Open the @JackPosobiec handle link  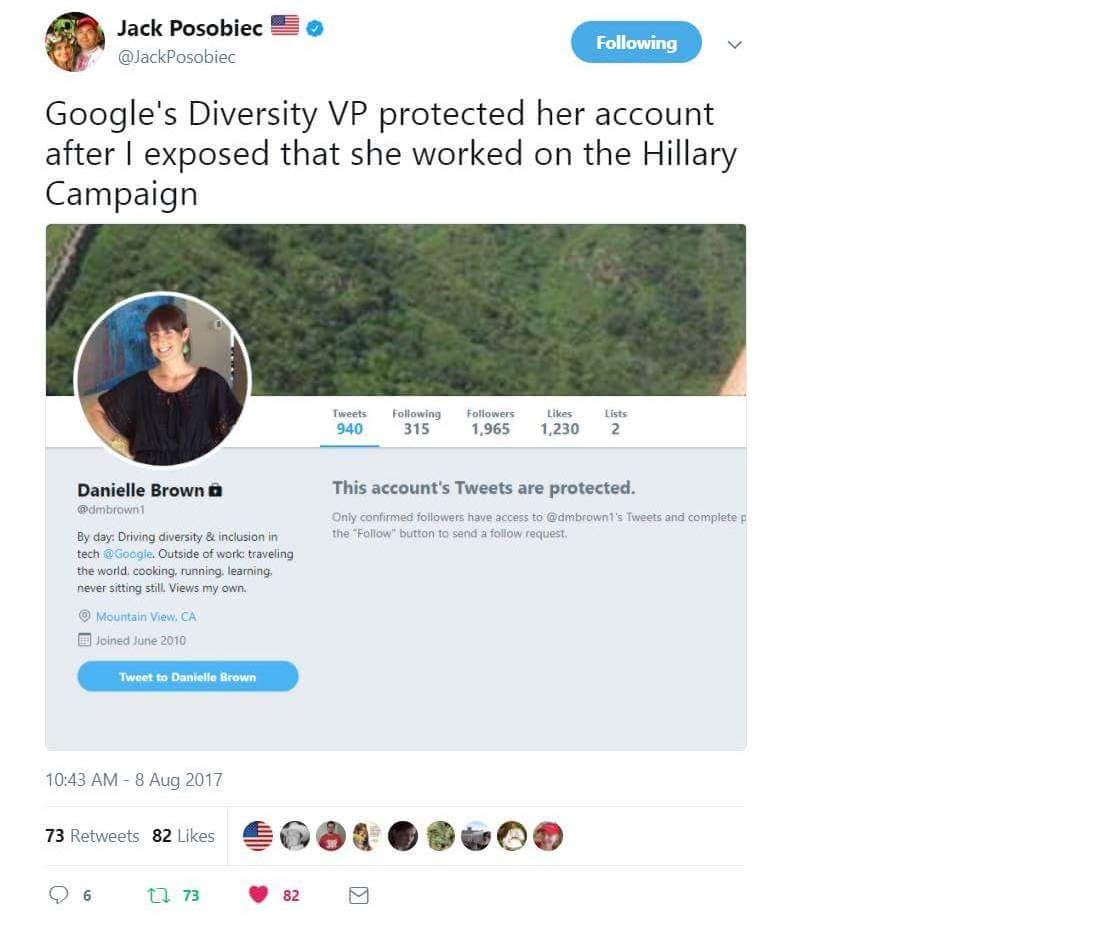pos(176,57)
